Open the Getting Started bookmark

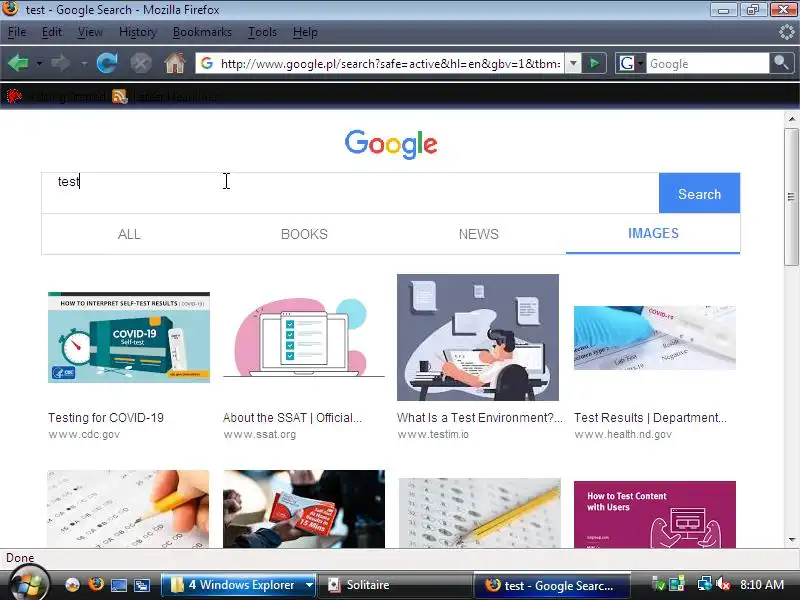(56, 96)
